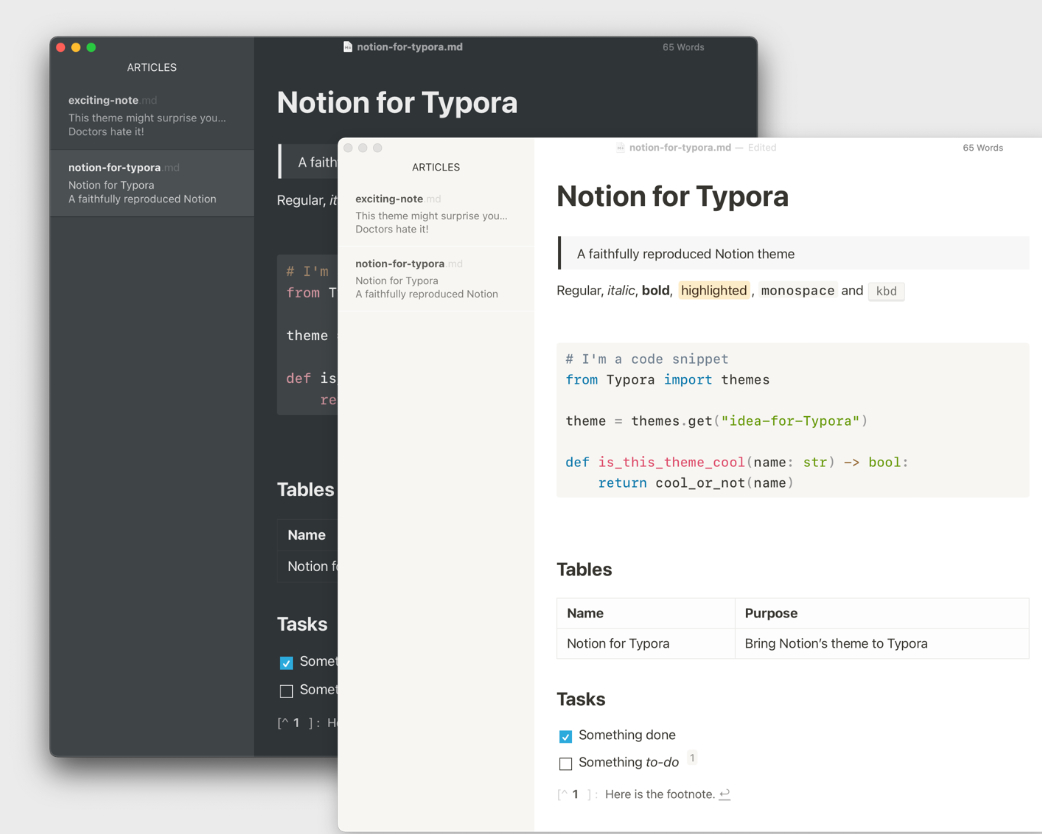
Task: Click the '65 Words' counter in the dark window
Action: (x=683, y=47)
